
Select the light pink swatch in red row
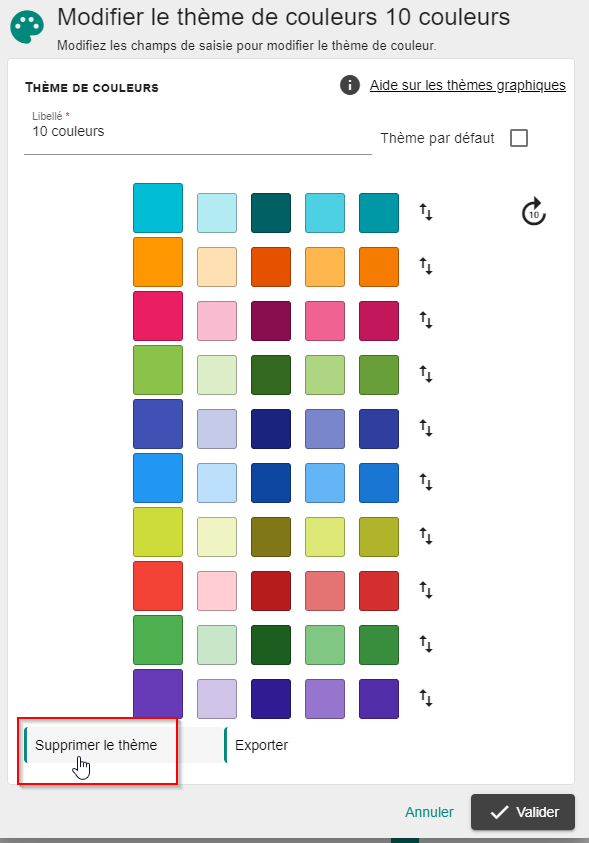click(x=217, y=591)
